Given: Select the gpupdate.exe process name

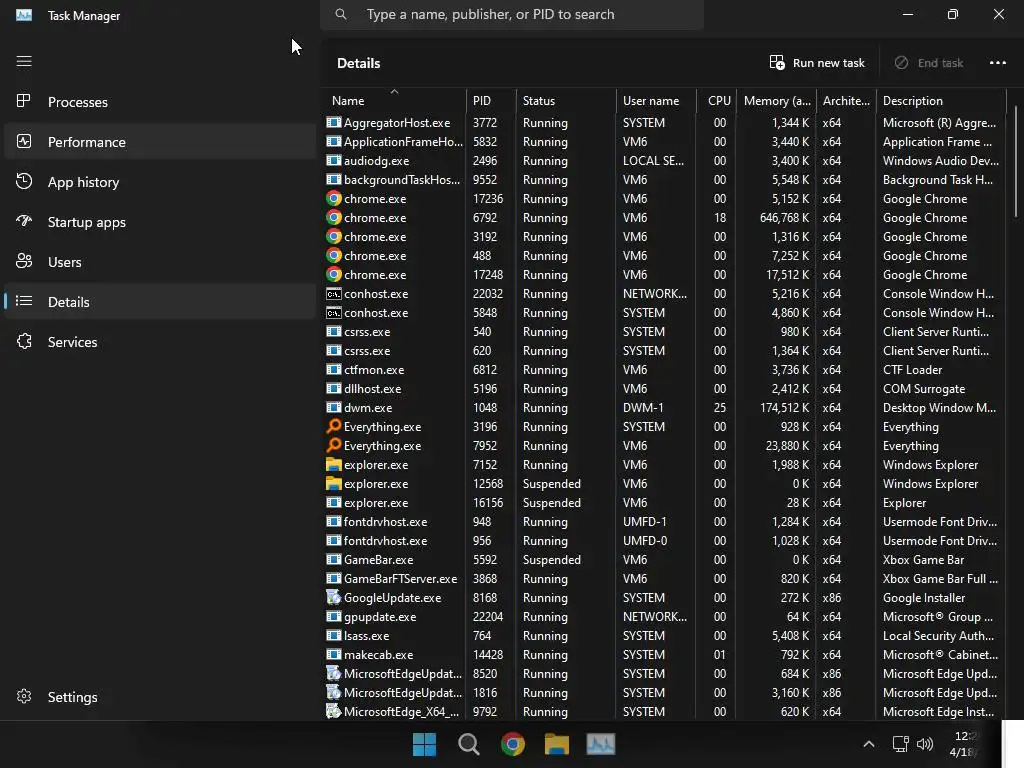Looking at the screenshot, I should 379,616.
